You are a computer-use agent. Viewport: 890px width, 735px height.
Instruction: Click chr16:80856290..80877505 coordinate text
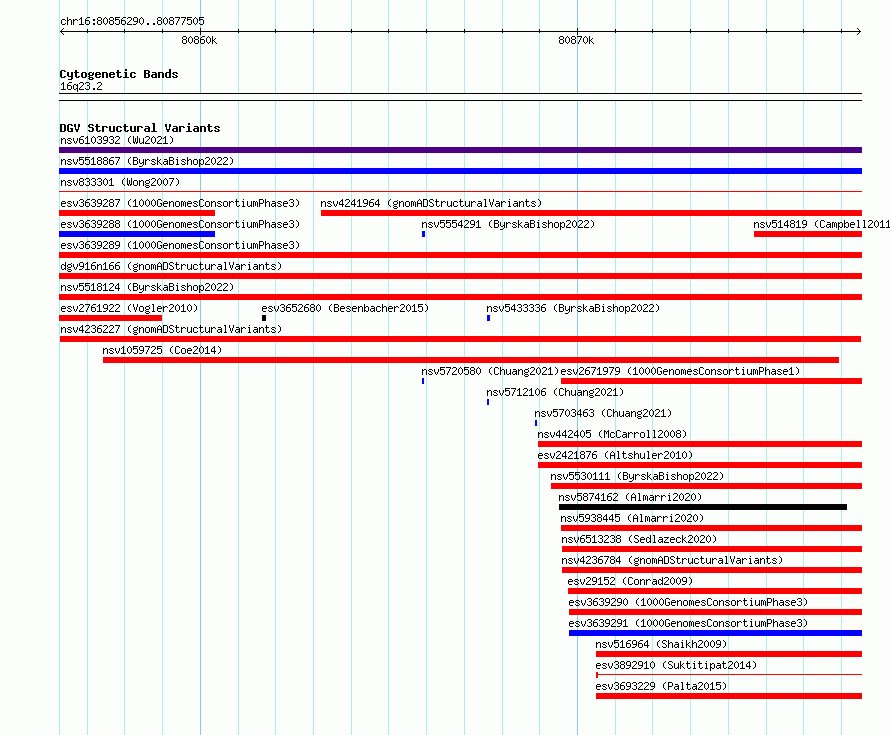point(132,21)
